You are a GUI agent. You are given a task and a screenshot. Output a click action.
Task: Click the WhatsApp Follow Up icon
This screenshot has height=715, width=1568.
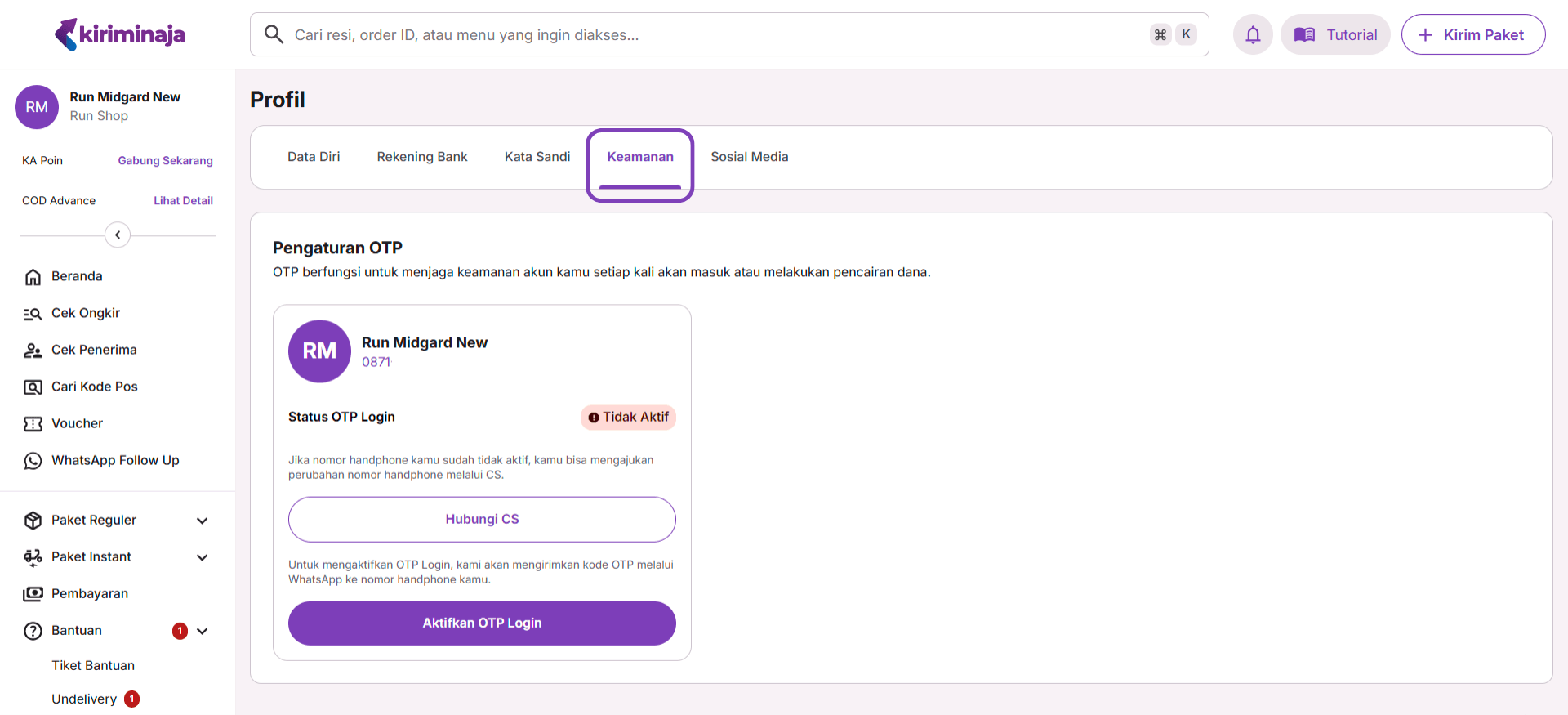33,461
